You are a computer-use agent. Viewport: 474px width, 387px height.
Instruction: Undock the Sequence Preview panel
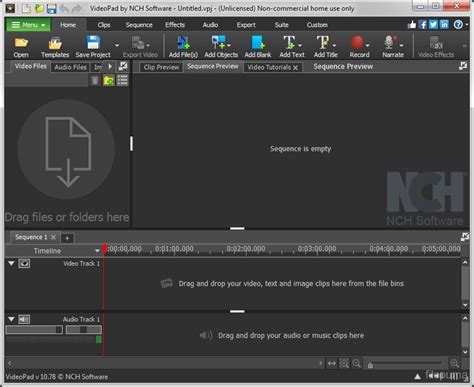click(x=463, y=66)
